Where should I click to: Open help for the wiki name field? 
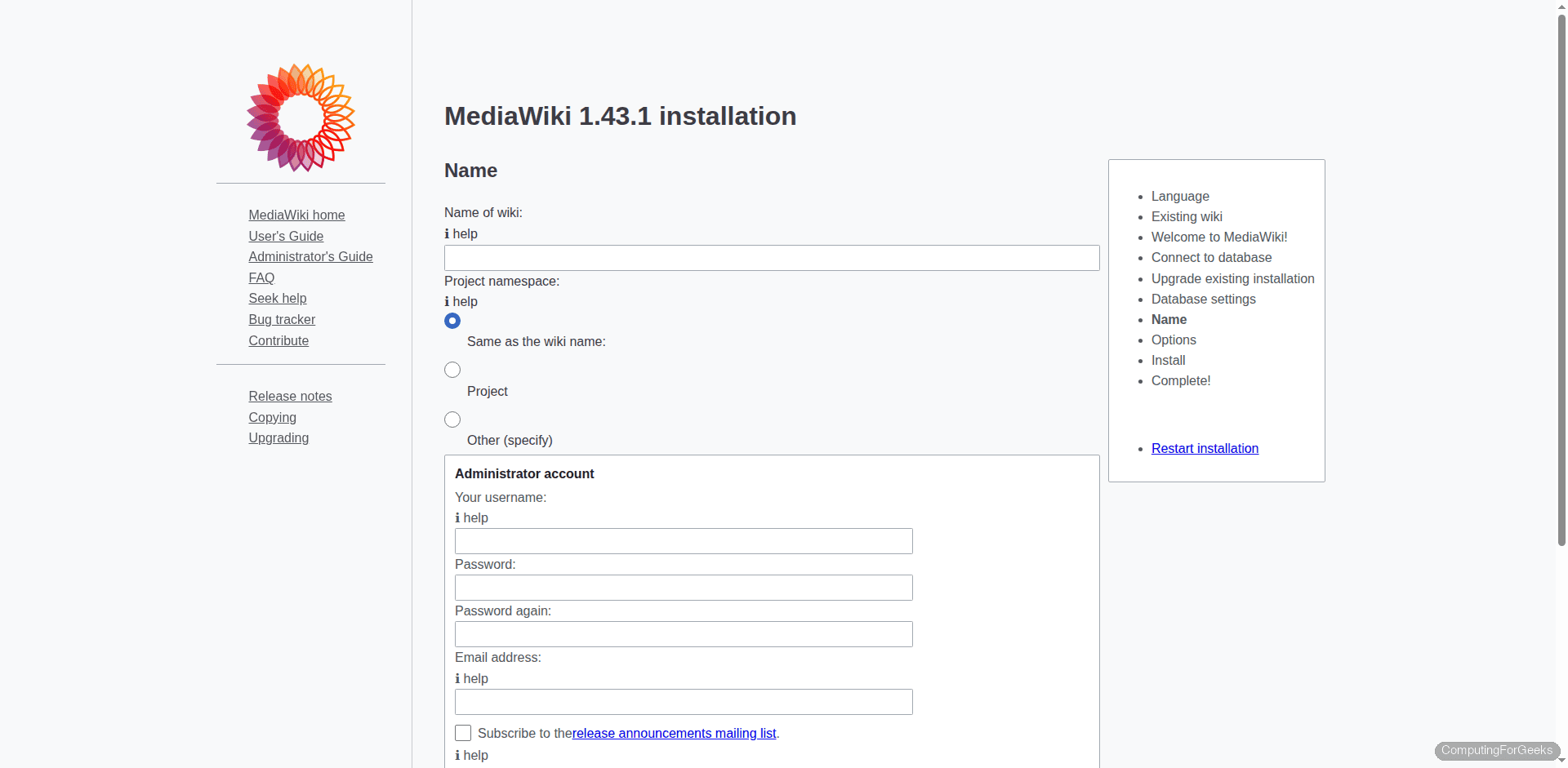tap(461, 234)
